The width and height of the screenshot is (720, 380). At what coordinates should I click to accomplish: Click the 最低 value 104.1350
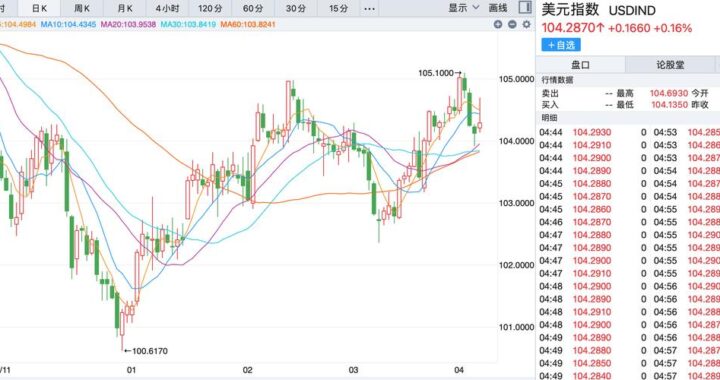(x=669, y=105)
